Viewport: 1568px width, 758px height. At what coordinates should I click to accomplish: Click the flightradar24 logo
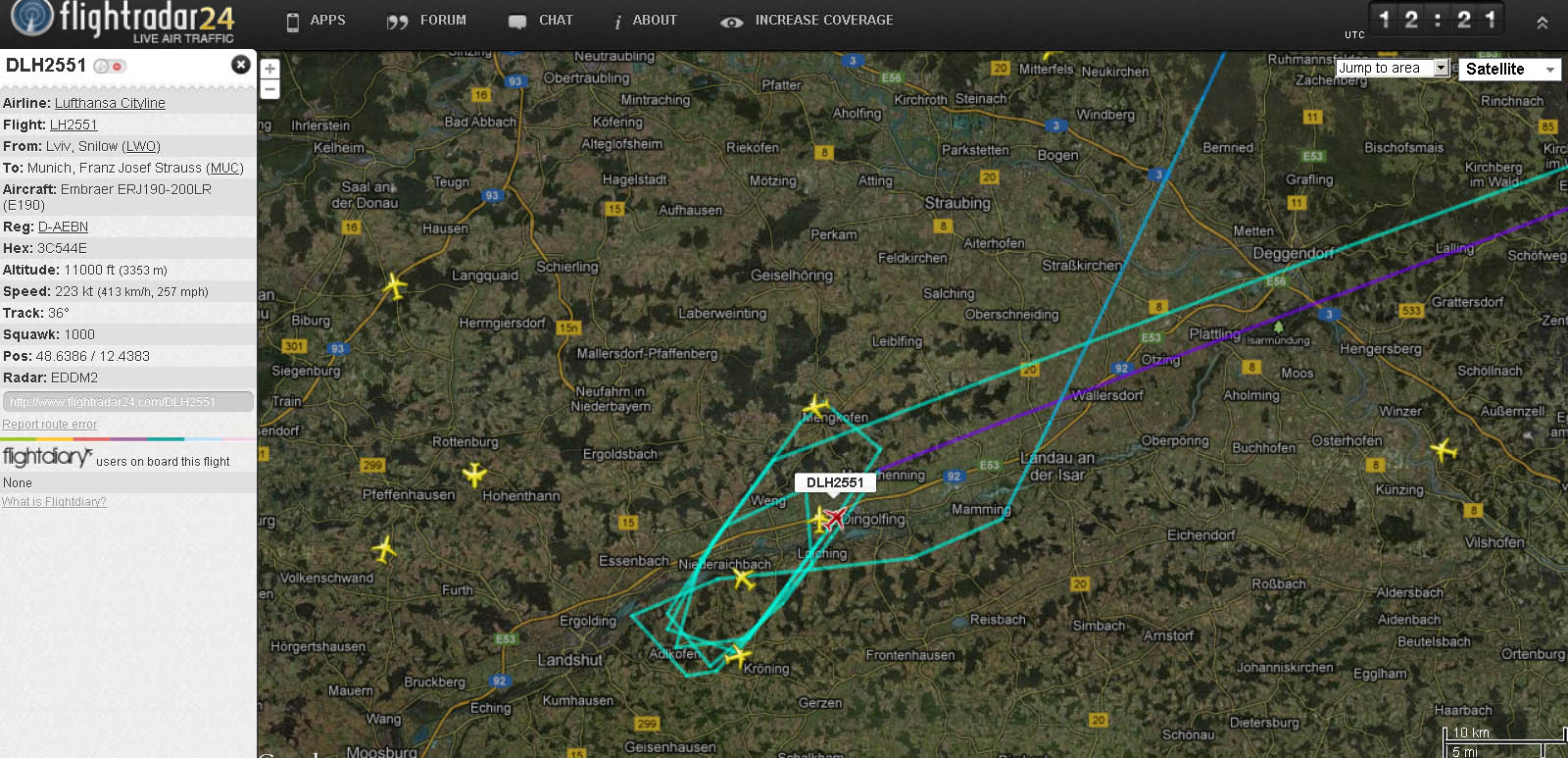click(x=123, y=23)
